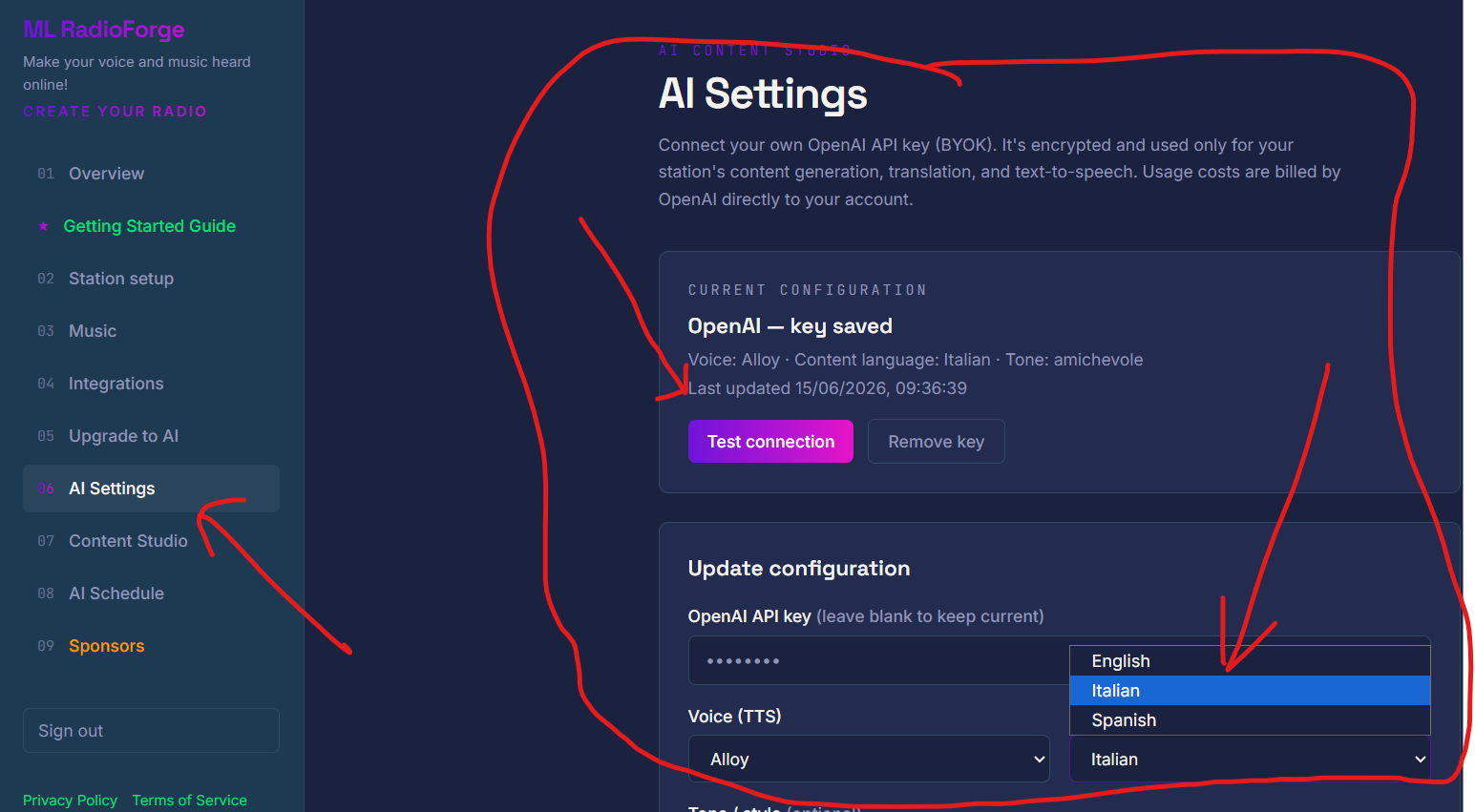The width and height of the screenshot is (1475, 812).
Task: Open the Station setup page
Action: tap(151, 279)
